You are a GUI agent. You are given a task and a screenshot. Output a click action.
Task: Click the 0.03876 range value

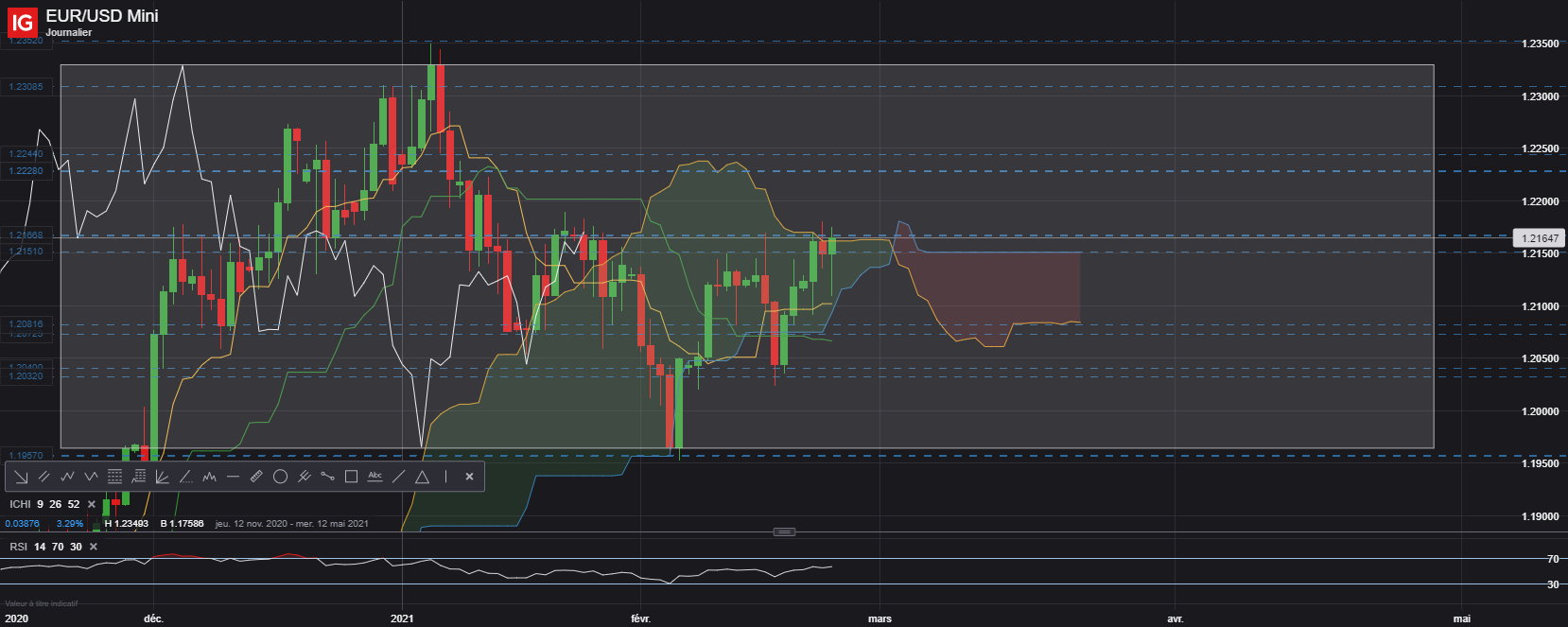22,524
